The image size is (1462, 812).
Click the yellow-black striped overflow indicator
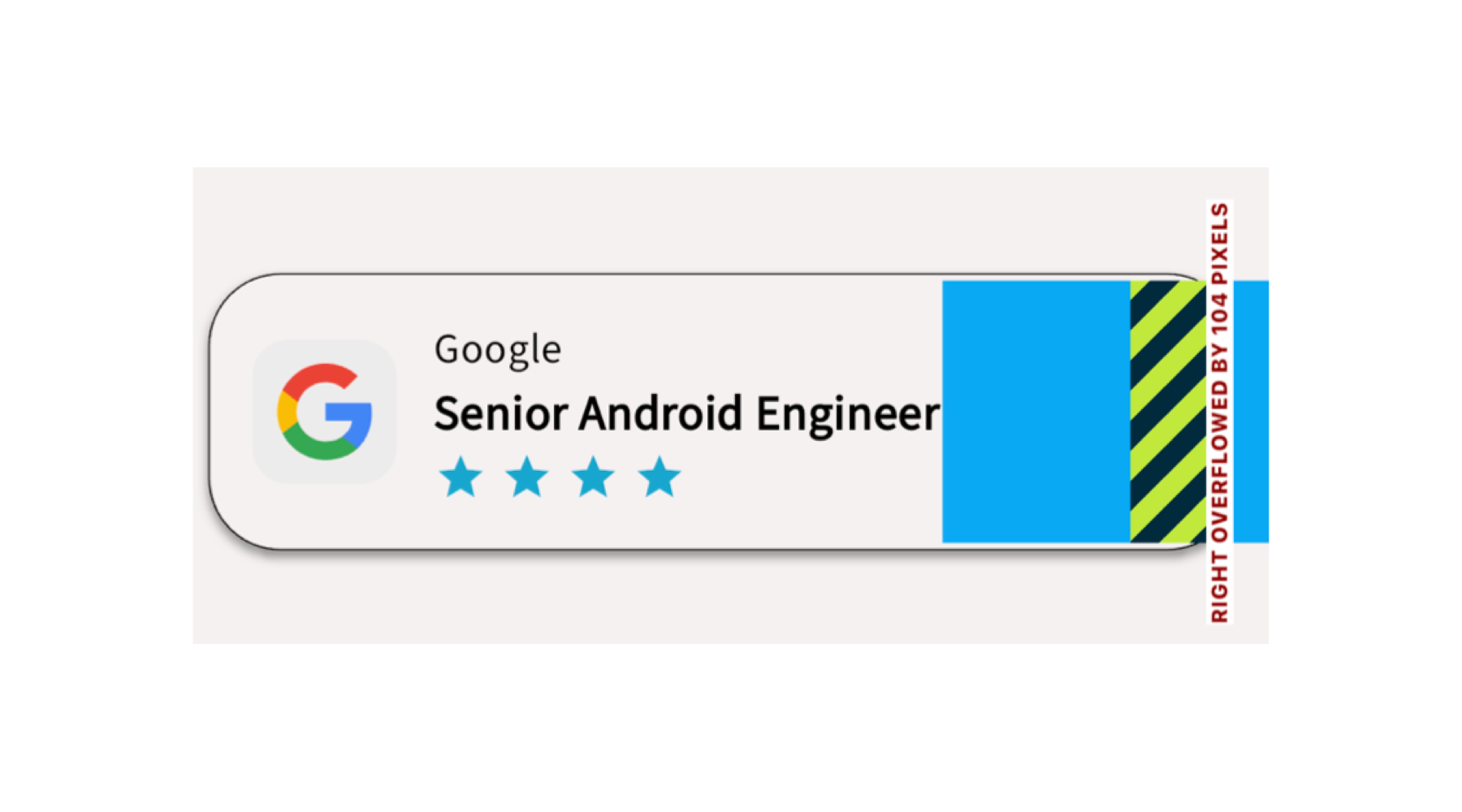[1167, 412]
